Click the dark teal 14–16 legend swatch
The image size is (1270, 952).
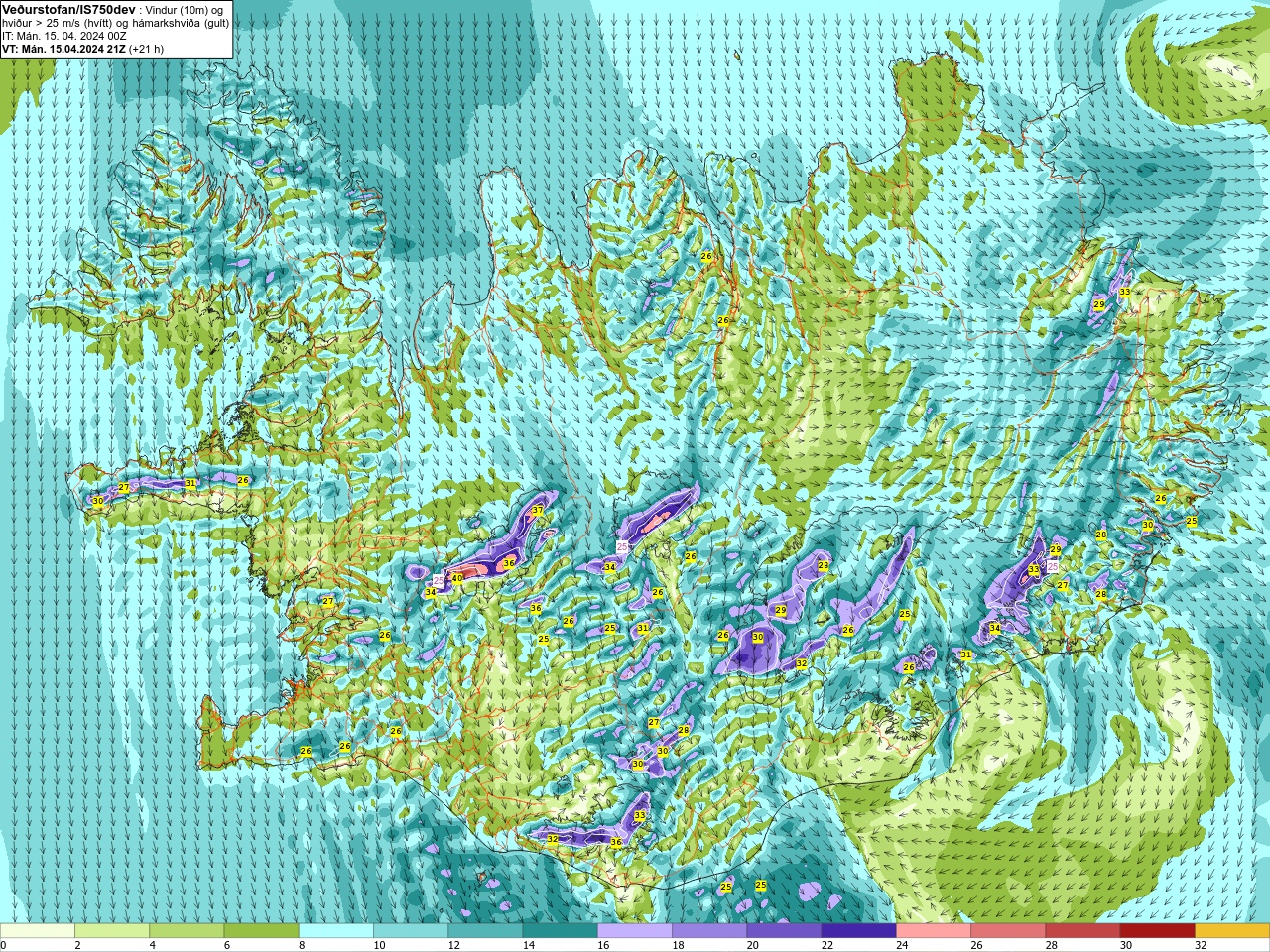click(560, 931)
